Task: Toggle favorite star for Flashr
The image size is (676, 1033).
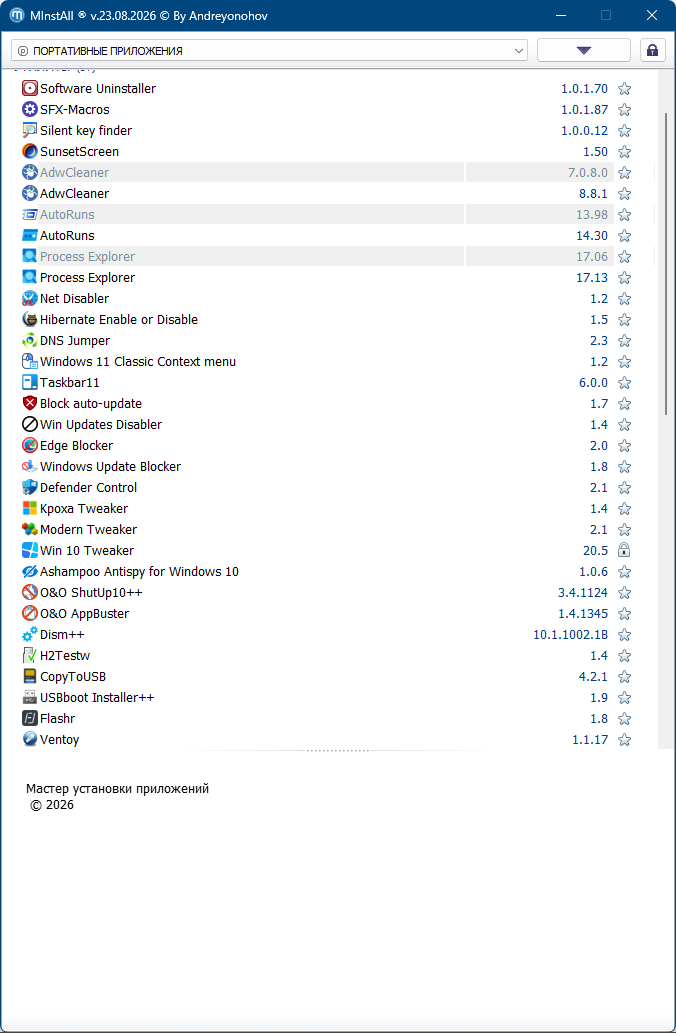Action: coord(625,718)
